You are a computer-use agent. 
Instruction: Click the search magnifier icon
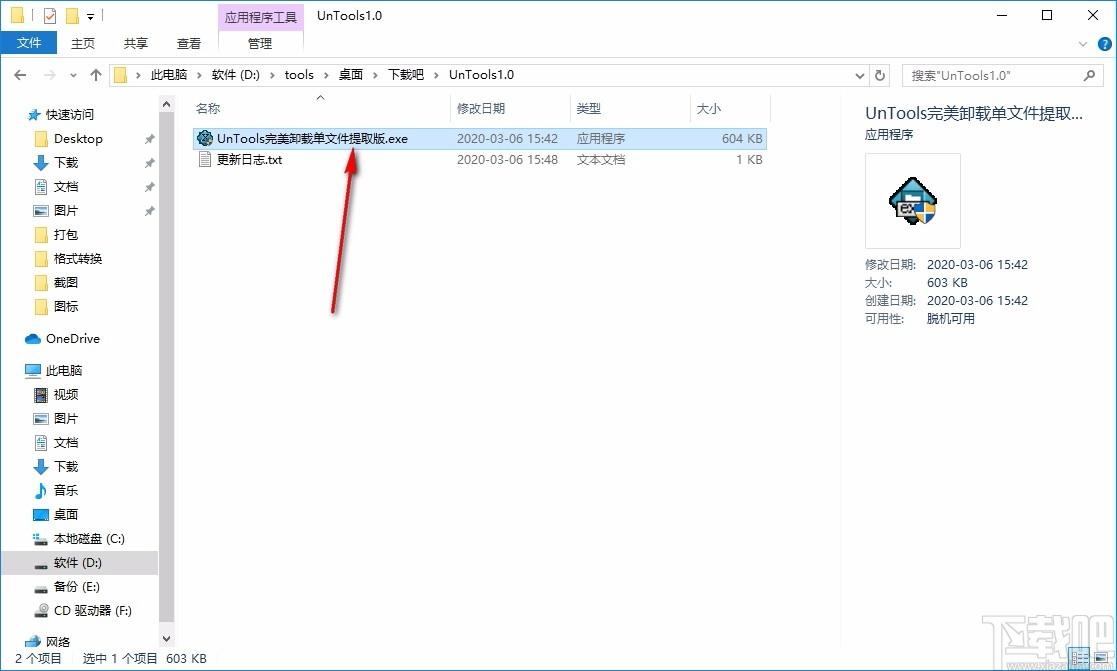[1089, 75]
